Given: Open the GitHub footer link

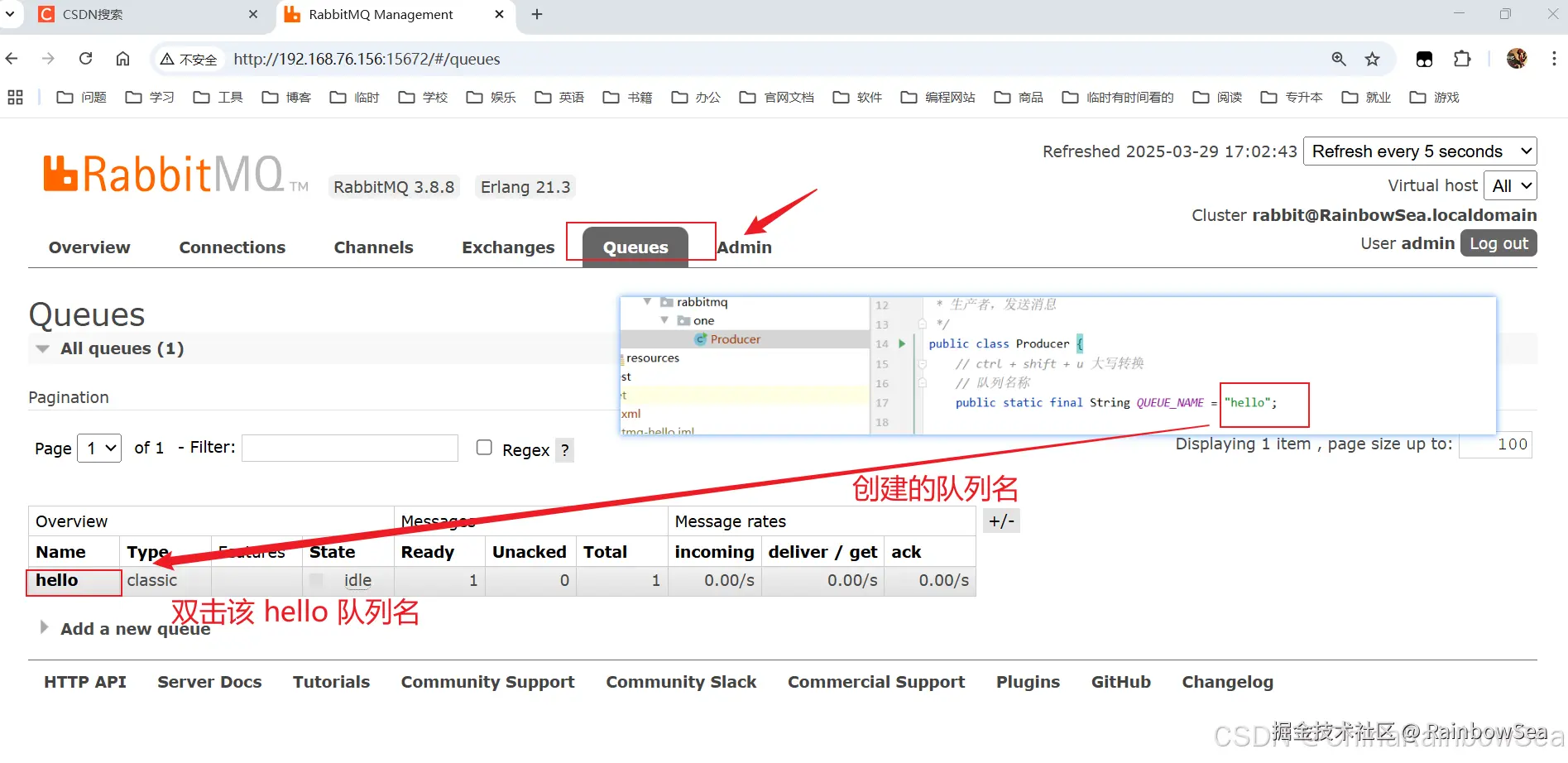Looking at the screenshot, I should click(1120, 682).
